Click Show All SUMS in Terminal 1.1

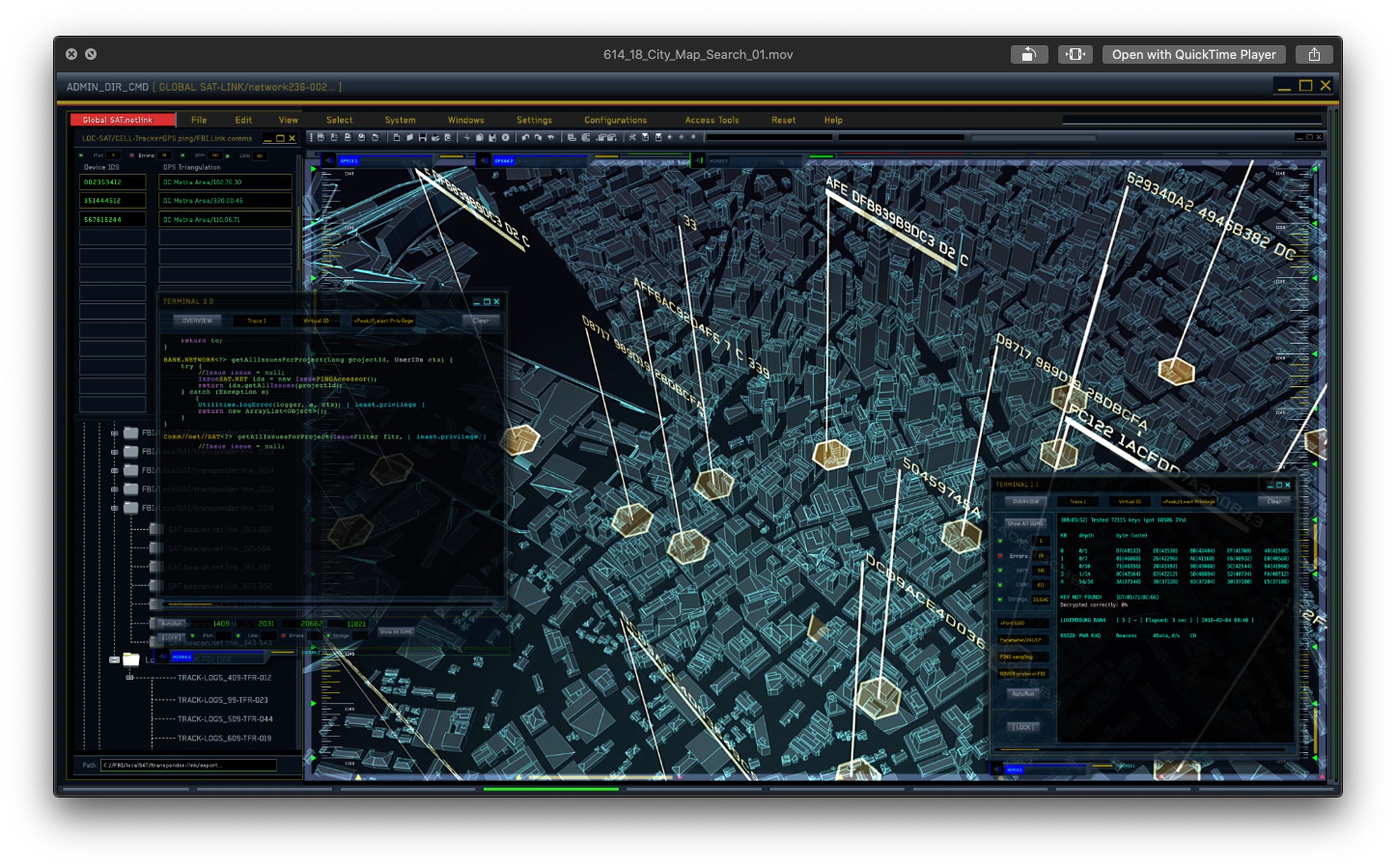pos(1024,523)
